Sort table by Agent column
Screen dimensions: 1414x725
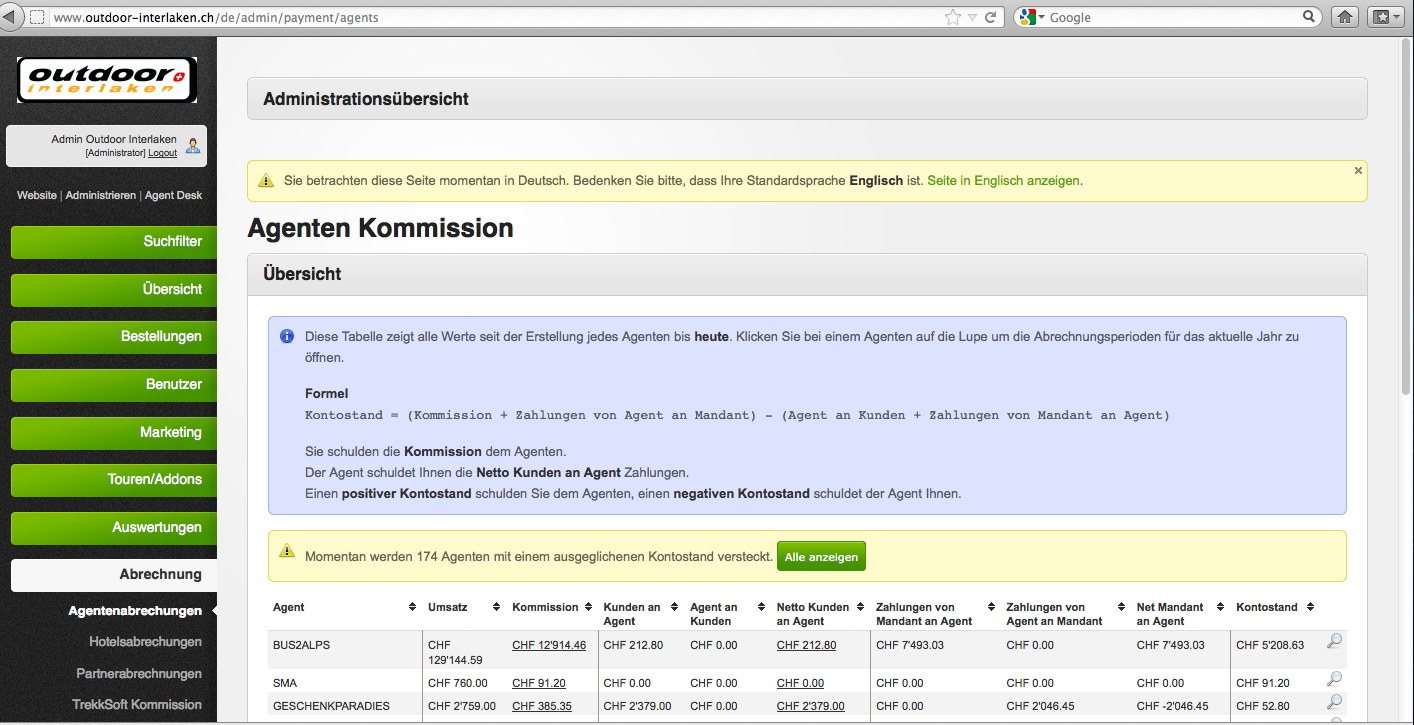[x=413, y=607]
